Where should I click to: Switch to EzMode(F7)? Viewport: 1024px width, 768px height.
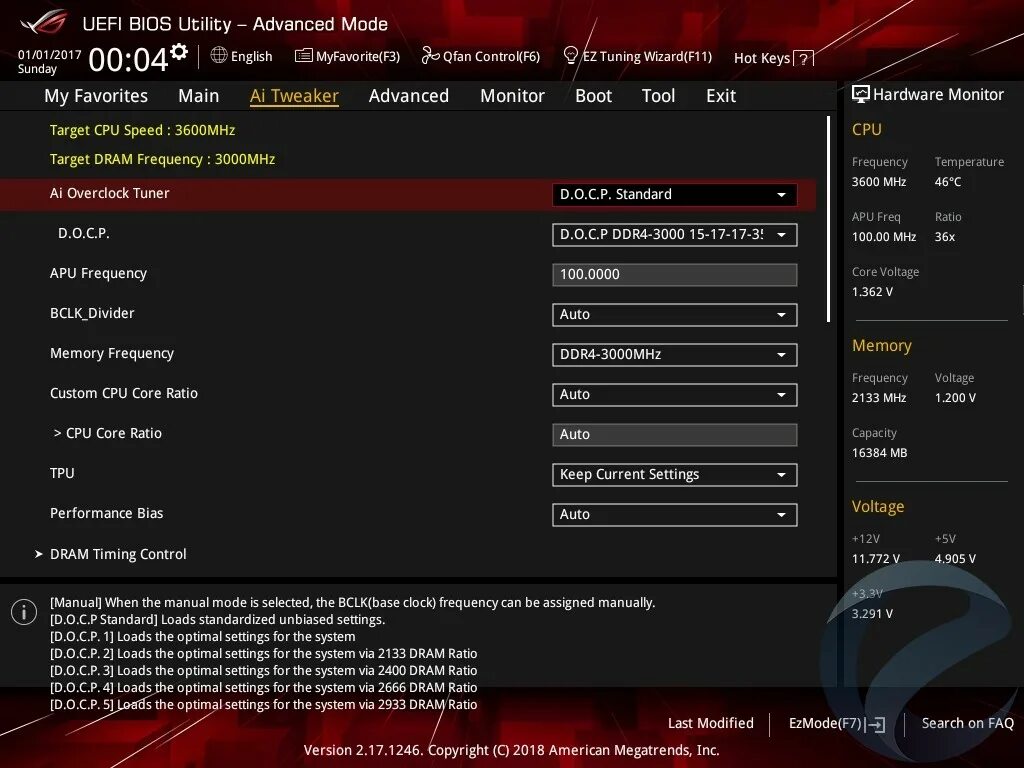[x=837, y=724]
